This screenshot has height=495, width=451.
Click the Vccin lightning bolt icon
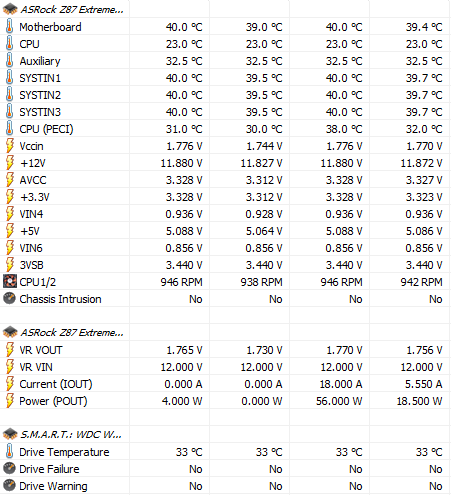pos(10,146)
